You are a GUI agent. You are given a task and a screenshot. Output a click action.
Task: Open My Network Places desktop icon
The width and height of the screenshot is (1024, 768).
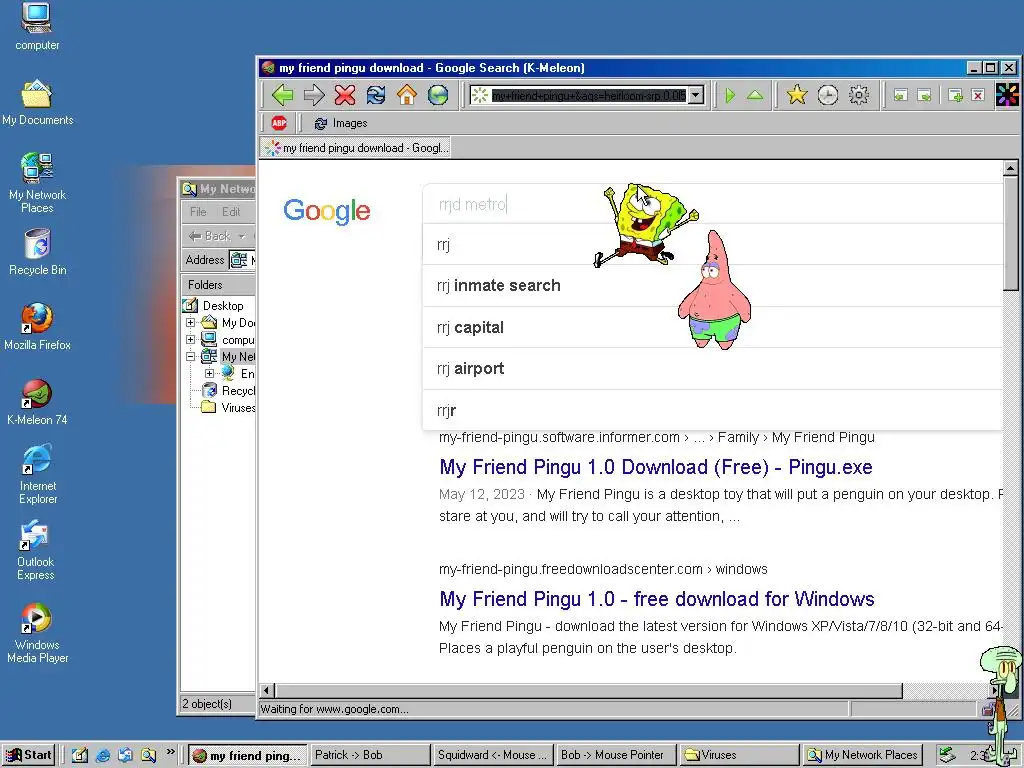pyautogui.click(x=37, y=183)
